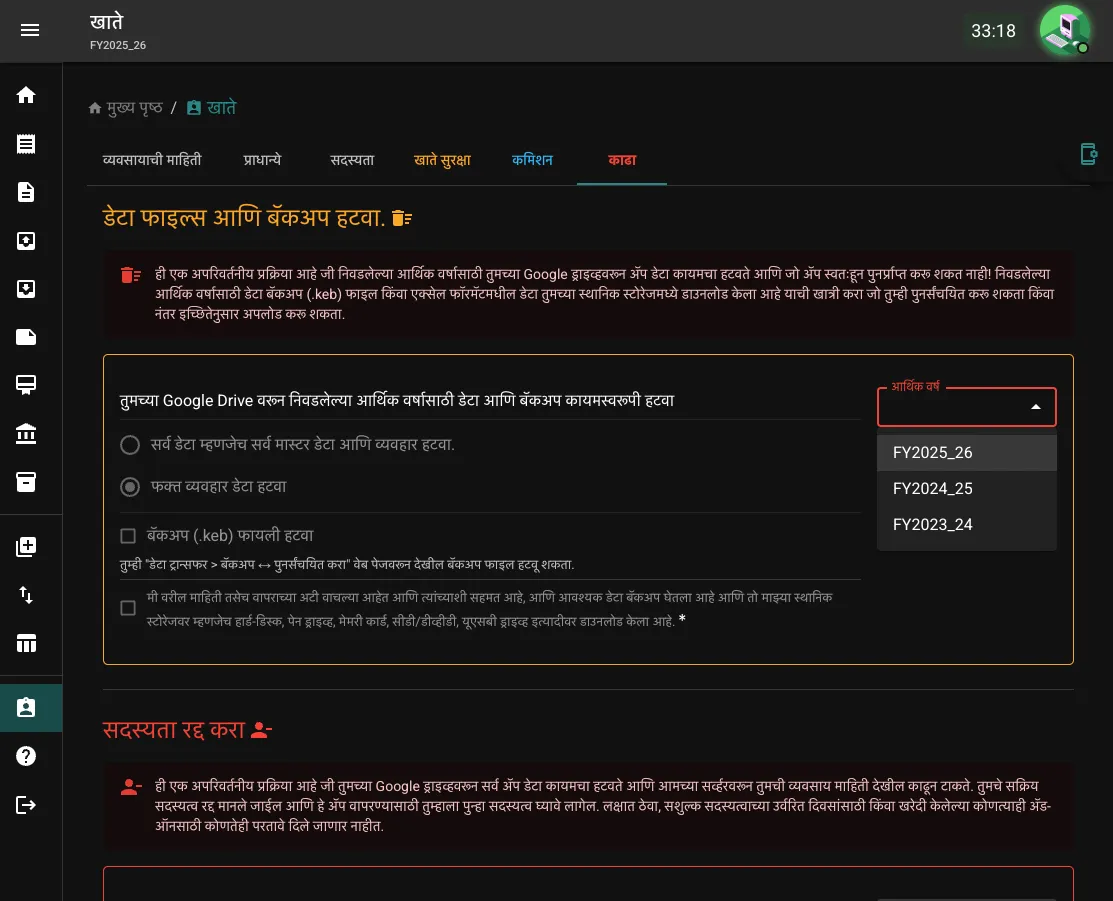Select the highlighted Accounts badge sidebar icon

(26, 708)
